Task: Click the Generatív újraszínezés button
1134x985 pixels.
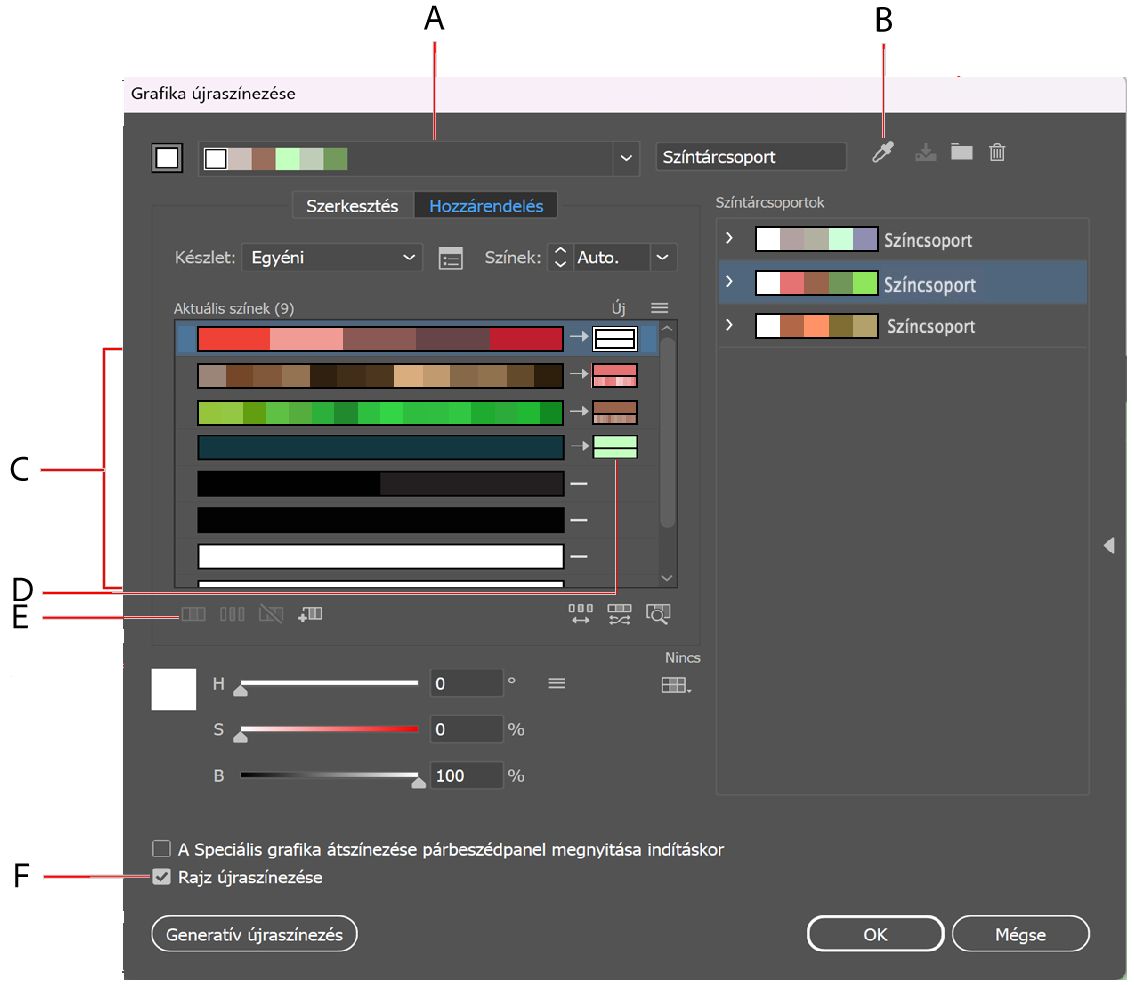Action: click(255, 934)
